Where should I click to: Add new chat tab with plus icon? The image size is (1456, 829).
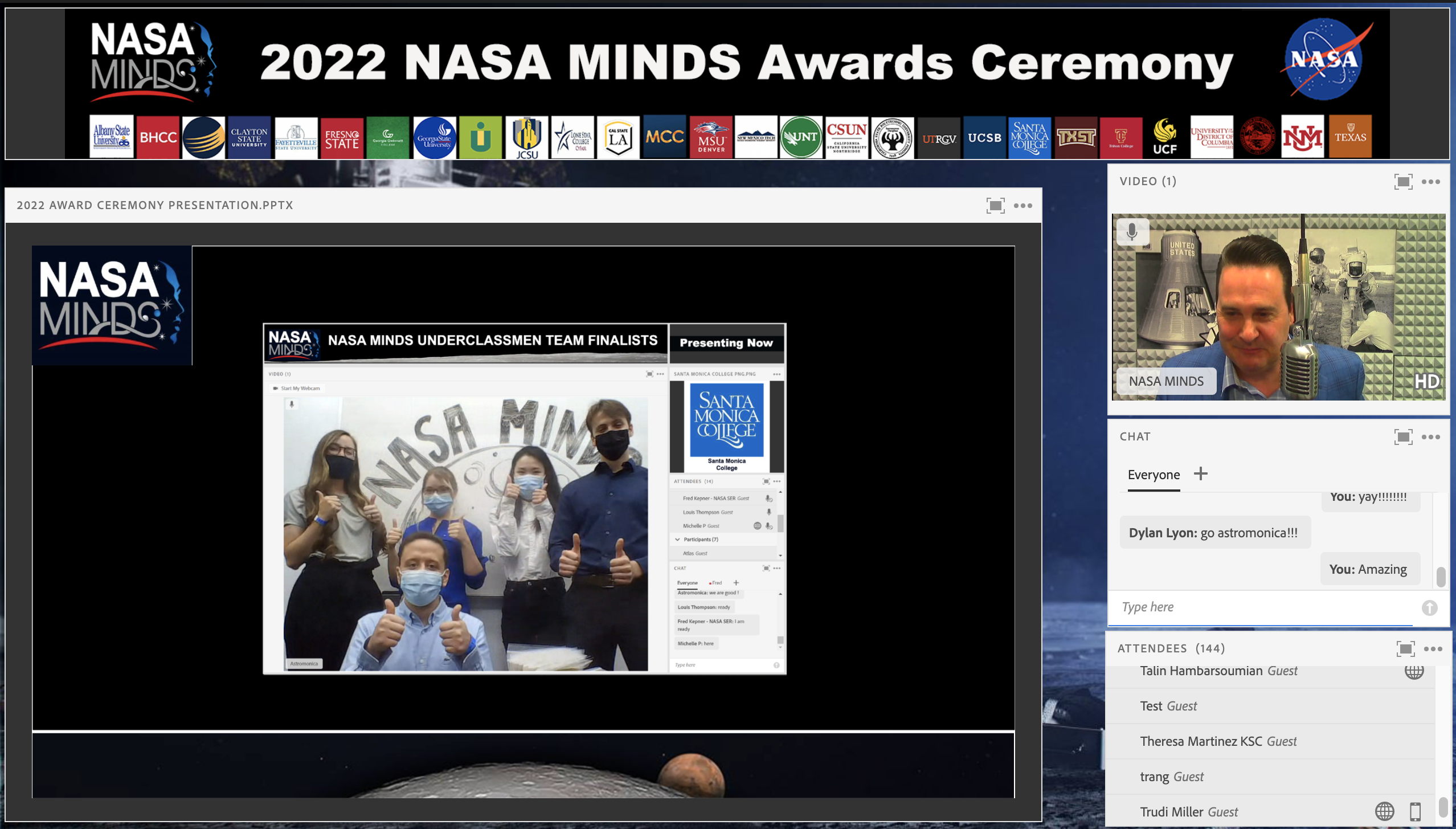point(1201,474)
